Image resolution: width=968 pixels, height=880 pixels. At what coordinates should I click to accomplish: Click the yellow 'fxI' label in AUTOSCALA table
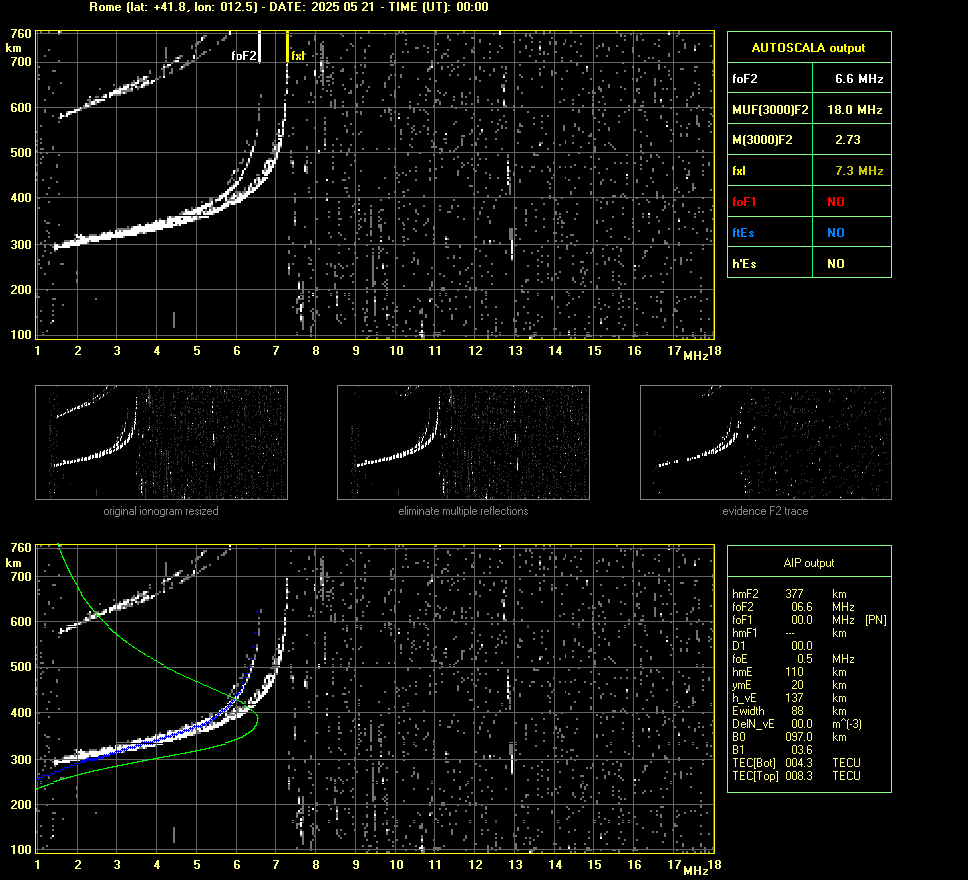(x=738, y=170)
